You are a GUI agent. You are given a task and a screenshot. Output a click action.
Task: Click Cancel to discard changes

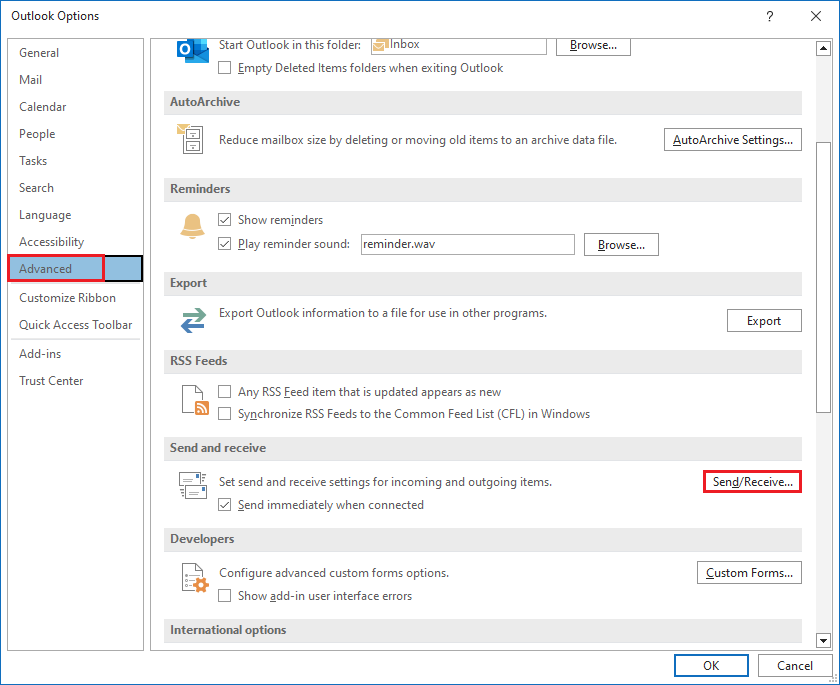pyautogui.click(x=794, y=665)
